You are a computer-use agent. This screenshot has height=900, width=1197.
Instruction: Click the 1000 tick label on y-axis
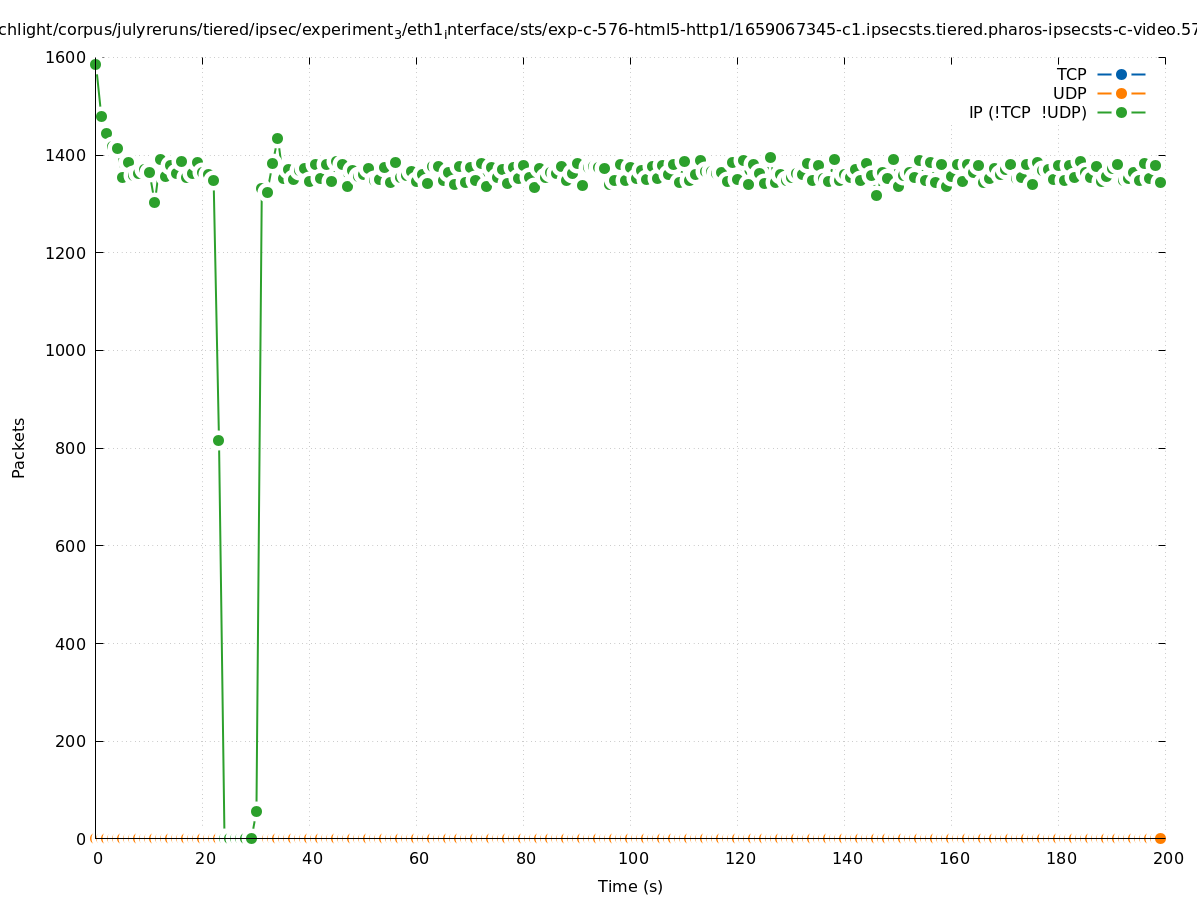point(66,350)
